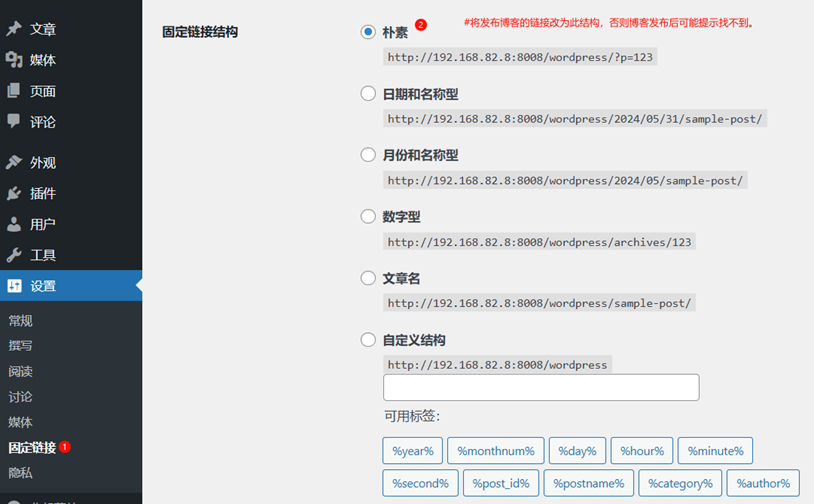
Task: Open the 撰写 settings submenu
Action: click(21, 346)
